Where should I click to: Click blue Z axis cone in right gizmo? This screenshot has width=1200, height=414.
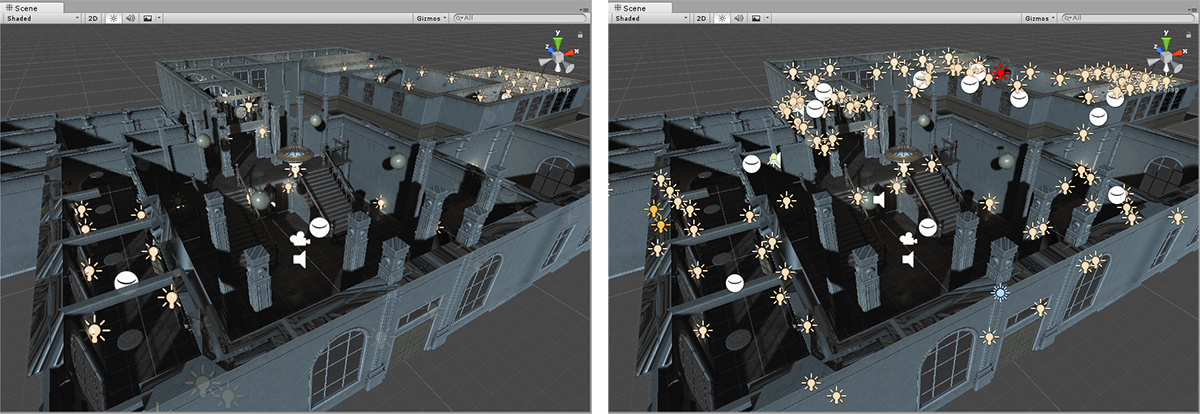pos(1157,48)
